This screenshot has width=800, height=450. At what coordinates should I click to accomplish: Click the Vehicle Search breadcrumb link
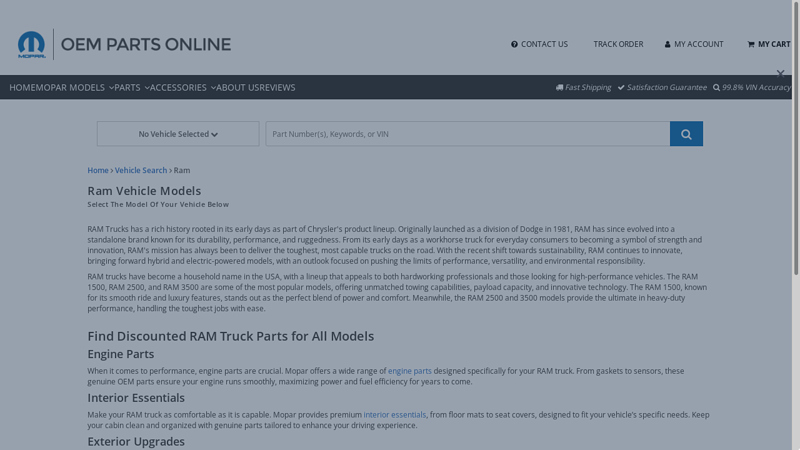coord(141,170)
